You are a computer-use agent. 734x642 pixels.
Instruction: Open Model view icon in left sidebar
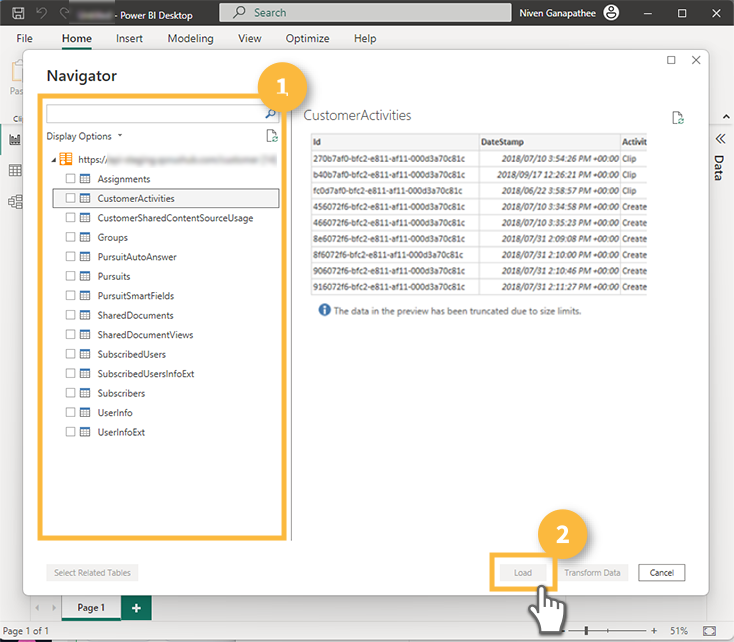15,202
